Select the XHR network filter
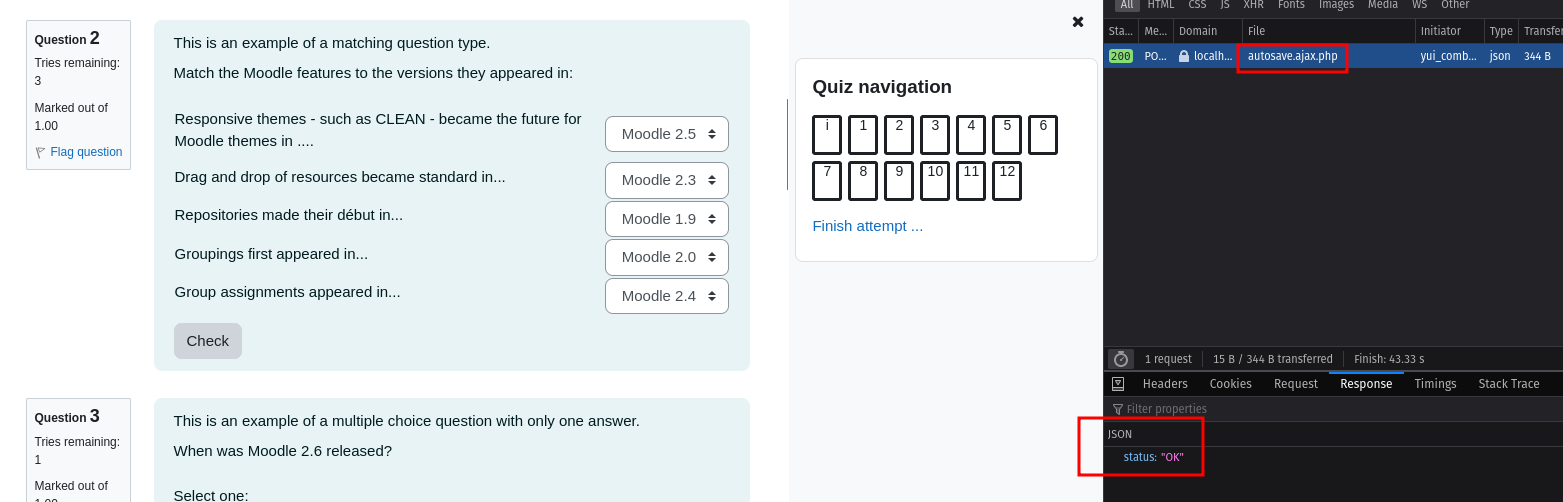Viewport: 1563px width, 502px height. tap(1253, 5)
